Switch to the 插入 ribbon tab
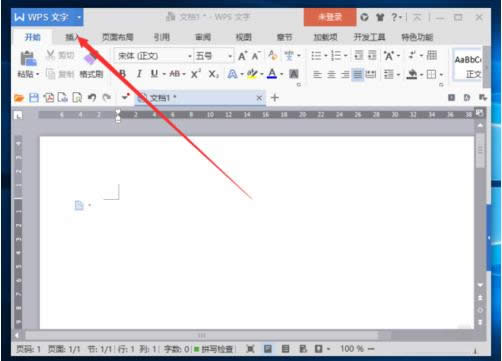Image resolution: width=502 pixels, height=361 pixels. (x=72, y=37)
